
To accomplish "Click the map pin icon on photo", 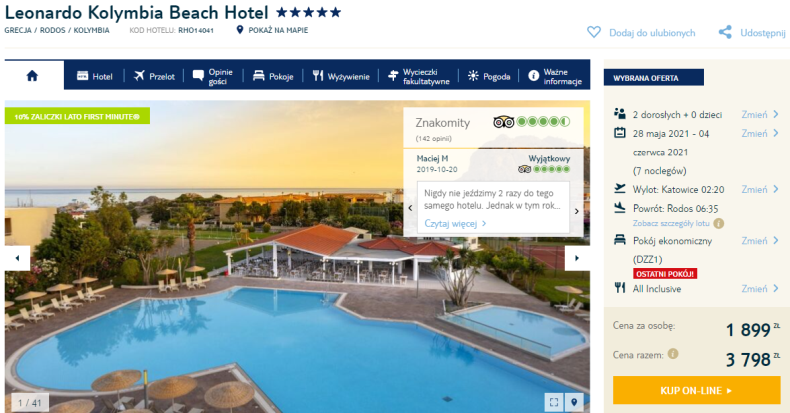I will coord(574,402).
